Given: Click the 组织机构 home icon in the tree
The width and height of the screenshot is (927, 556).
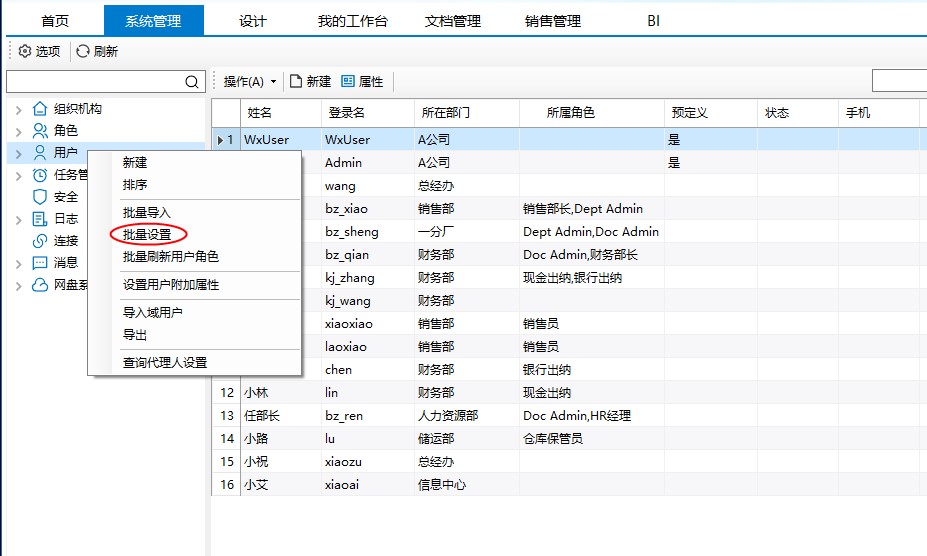Looking at the screenshot, I should click(x=40, y=109).
